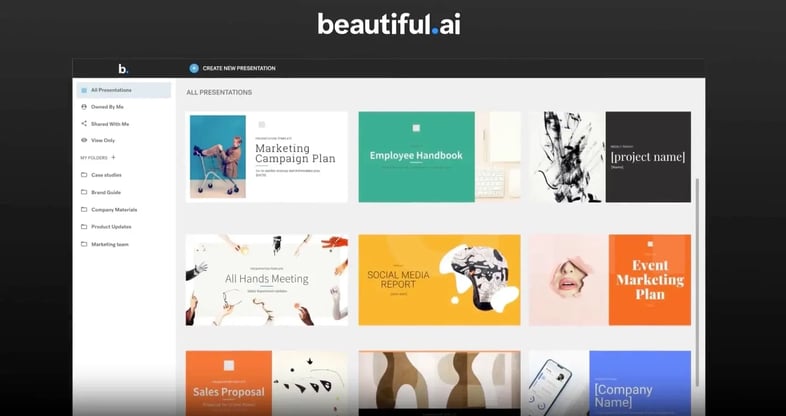
Task: Click the Shared With Me share icon
Action: pyautogui.click(x=84, y=124)
